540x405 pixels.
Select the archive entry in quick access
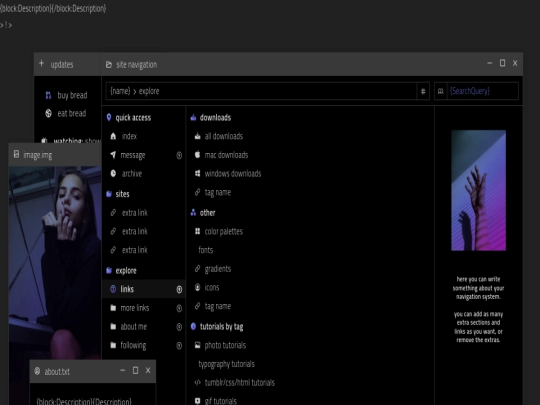(132, 173)
